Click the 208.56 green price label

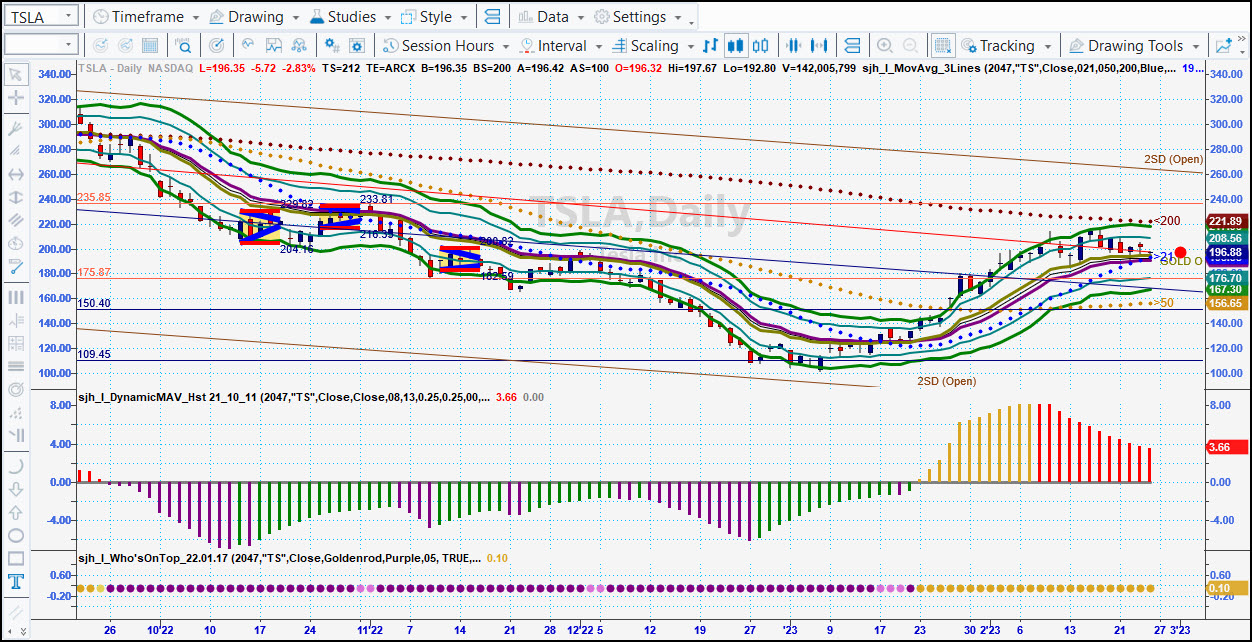click(1225, 238)
